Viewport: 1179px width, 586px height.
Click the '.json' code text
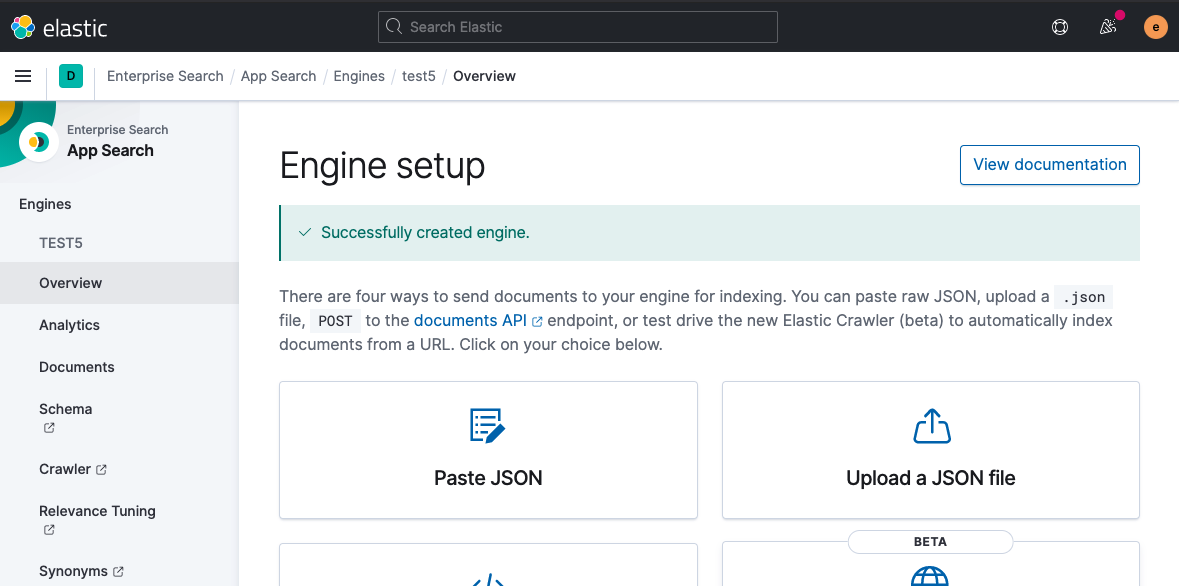[1084, 297]
